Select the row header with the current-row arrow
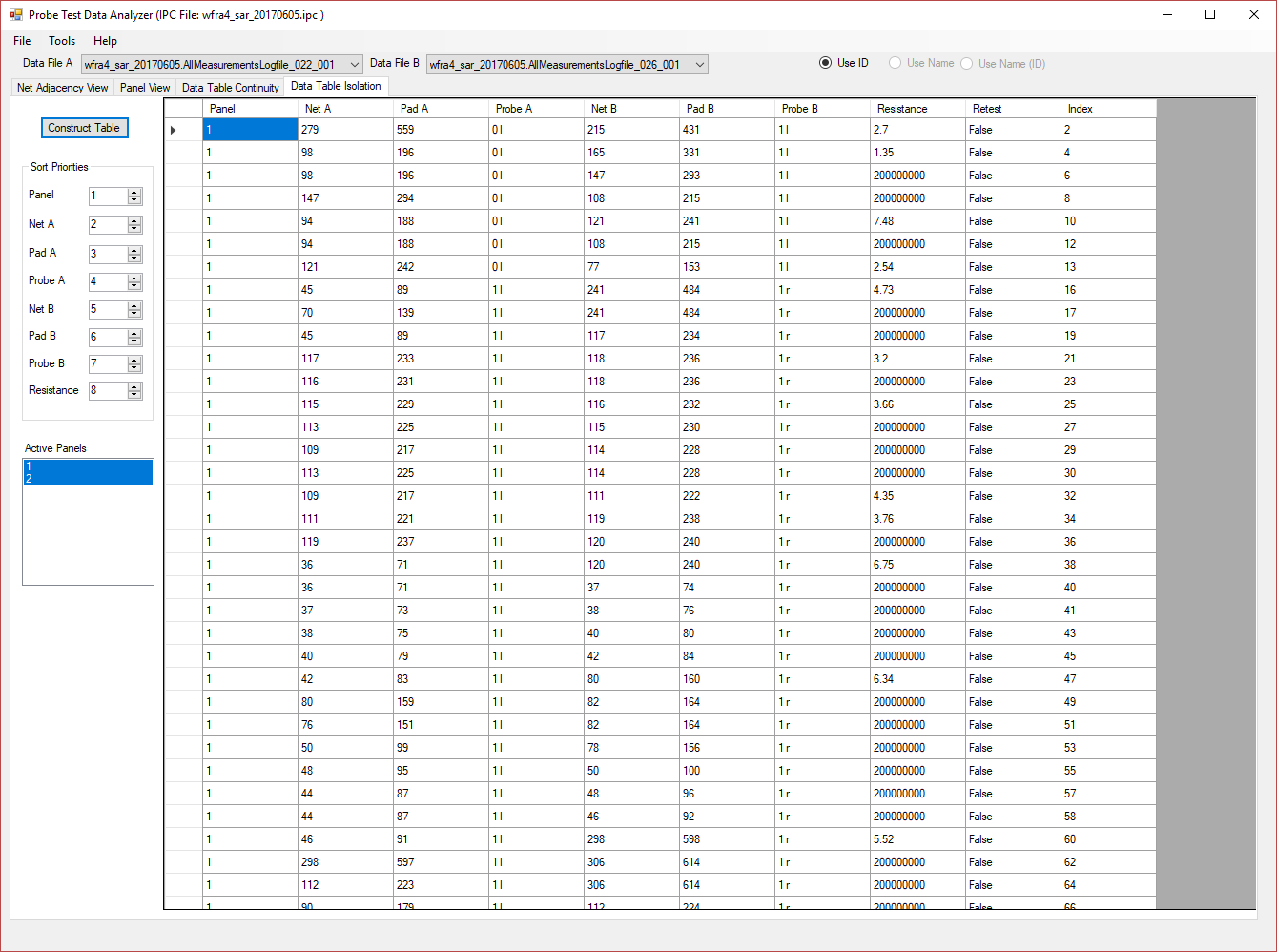Image resolution: width=1277 pixels, height=952 pixels. tap(183, 130)
